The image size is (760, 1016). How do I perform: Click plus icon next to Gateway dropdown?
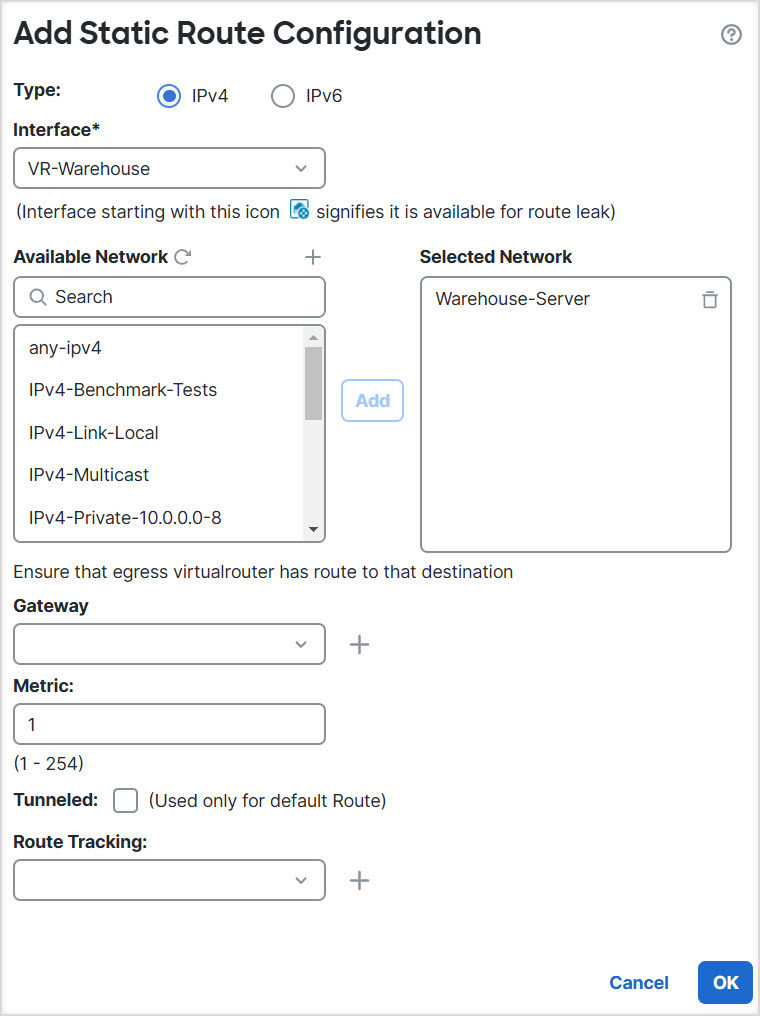point(359,644)
